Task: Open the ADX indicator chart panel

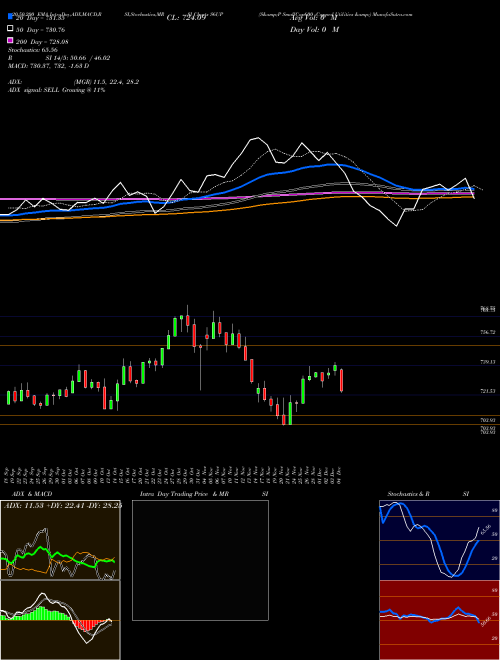Action: coord(60,540)
